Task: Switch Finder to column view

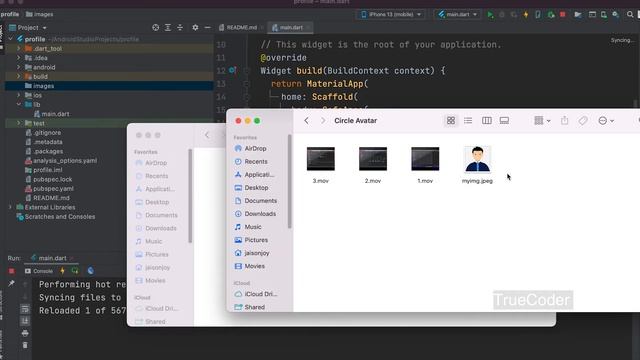Action: pyautogui.click(x=487, y=120)
